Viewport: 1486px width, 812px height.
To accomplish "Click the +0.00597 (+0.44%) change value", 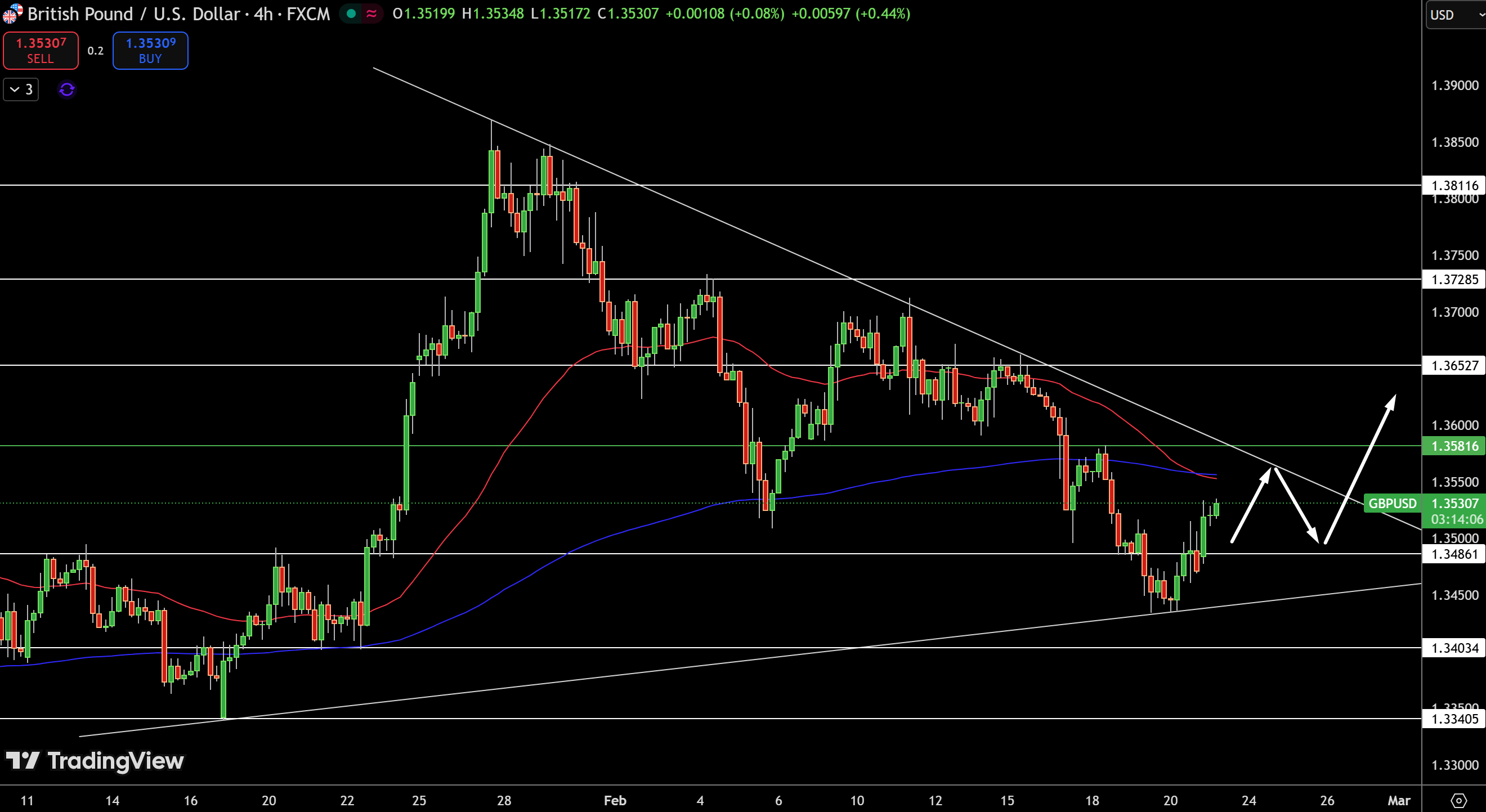I will point(851,14).
